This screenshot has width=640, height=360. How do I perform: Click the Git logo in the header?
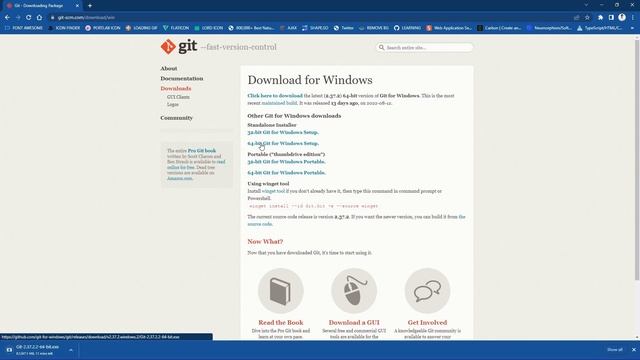(x=179, y=47)
